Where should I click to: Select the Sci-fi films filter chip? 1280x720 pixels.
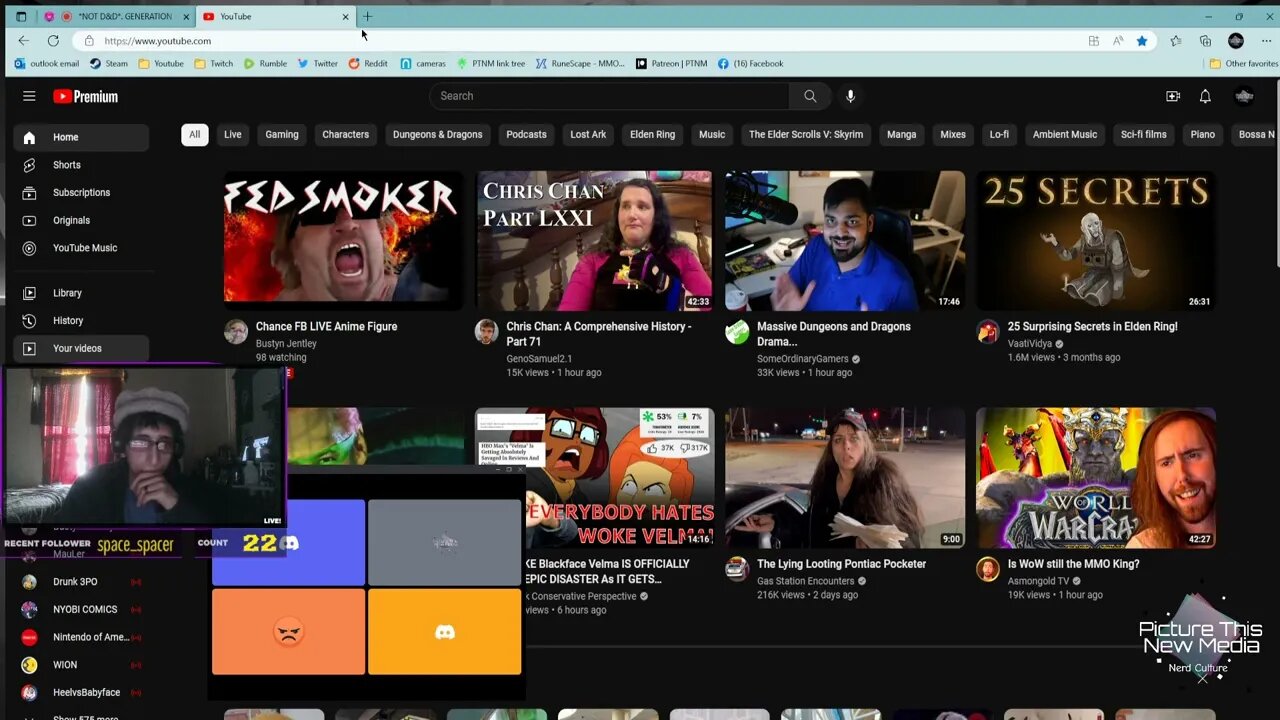[1143, 135]
